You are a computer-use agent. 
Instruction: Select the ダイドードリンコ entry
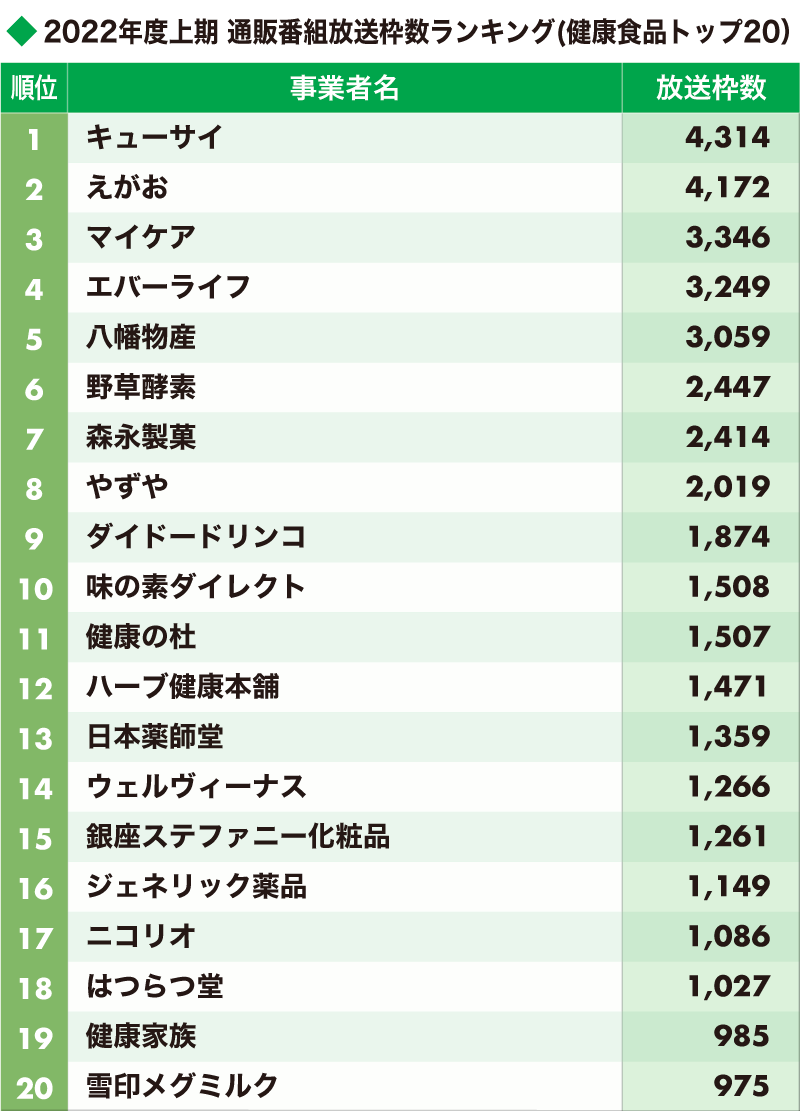click(x=196, y=536)
